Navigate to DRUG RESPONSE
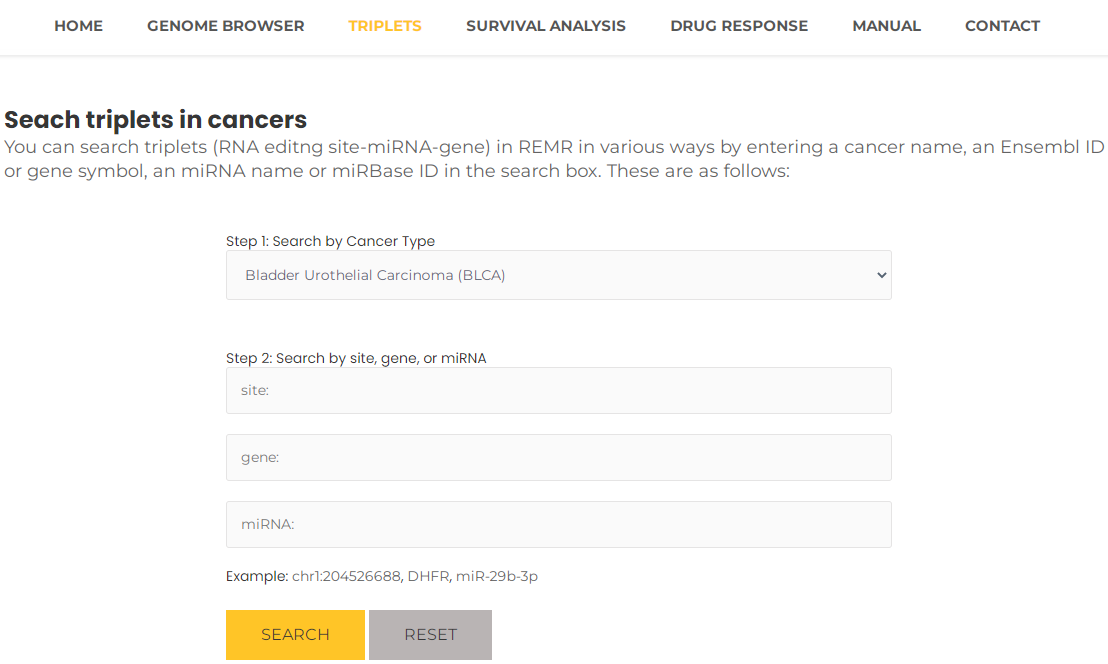This screenshot has width=1108, height=664. [x=738, y=26]
